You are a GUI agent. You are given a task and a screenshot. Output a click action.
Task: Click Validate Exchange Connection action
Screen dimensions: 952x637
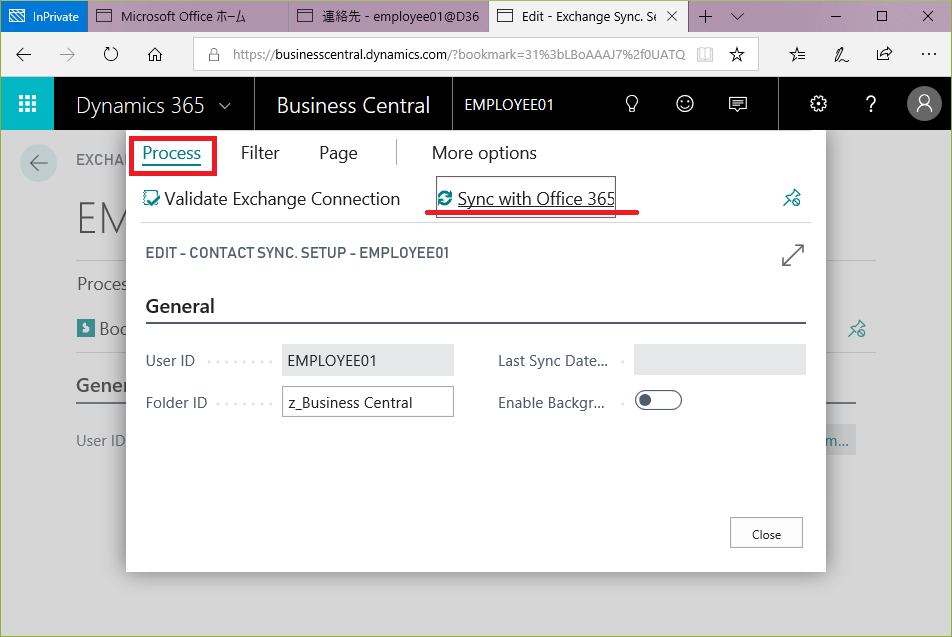271,199
